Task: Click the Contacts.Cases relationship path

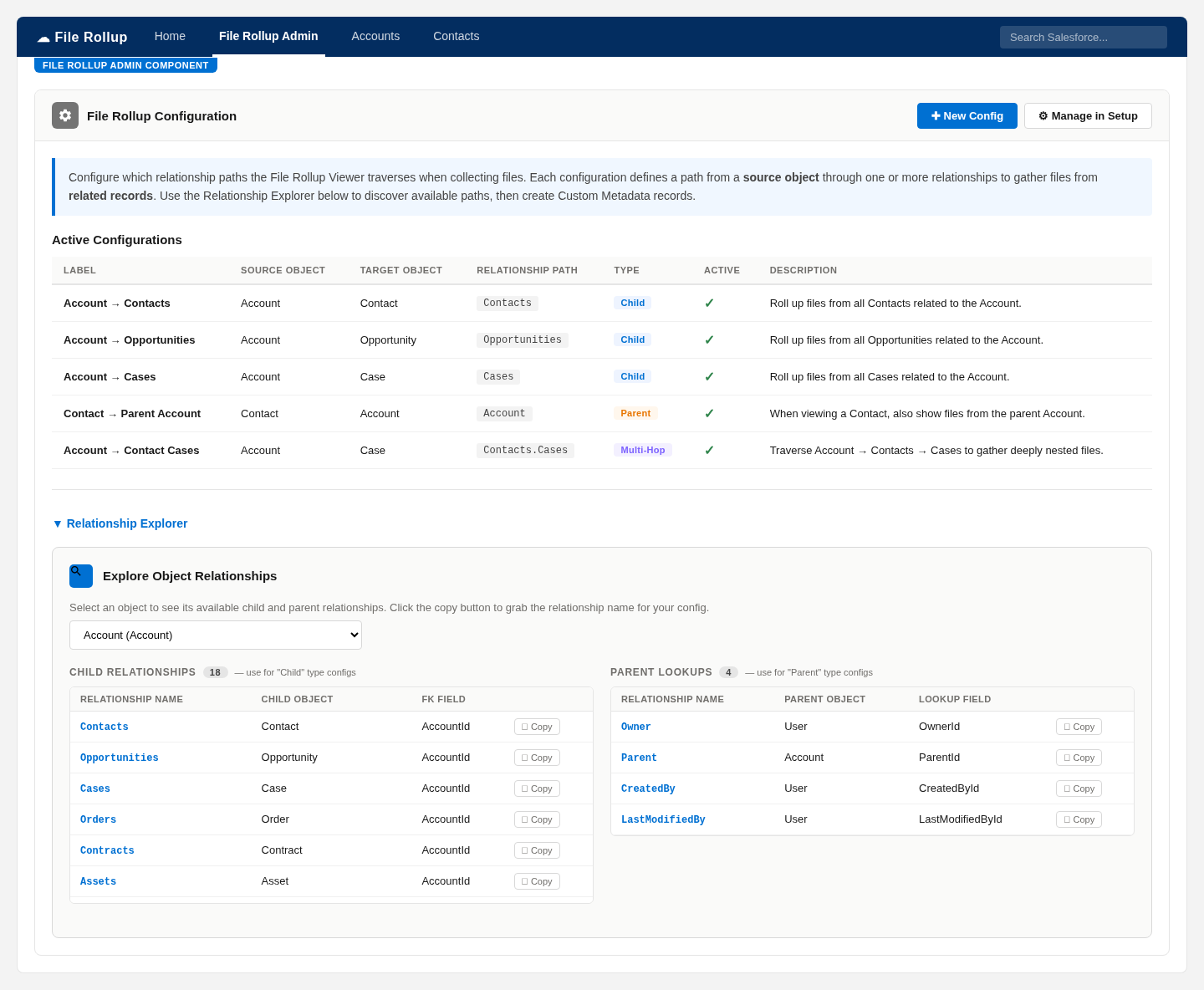Action: pos(525,450)
